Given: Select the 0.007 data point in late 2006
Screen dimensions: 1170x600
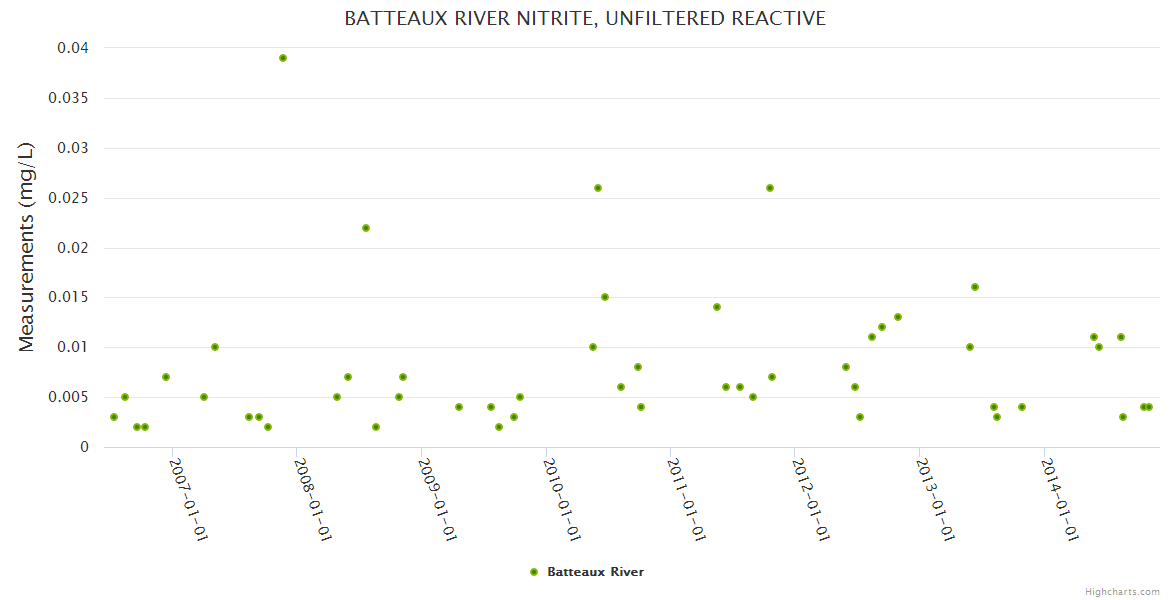Looking at the screenshot, I should click(166, 377).
